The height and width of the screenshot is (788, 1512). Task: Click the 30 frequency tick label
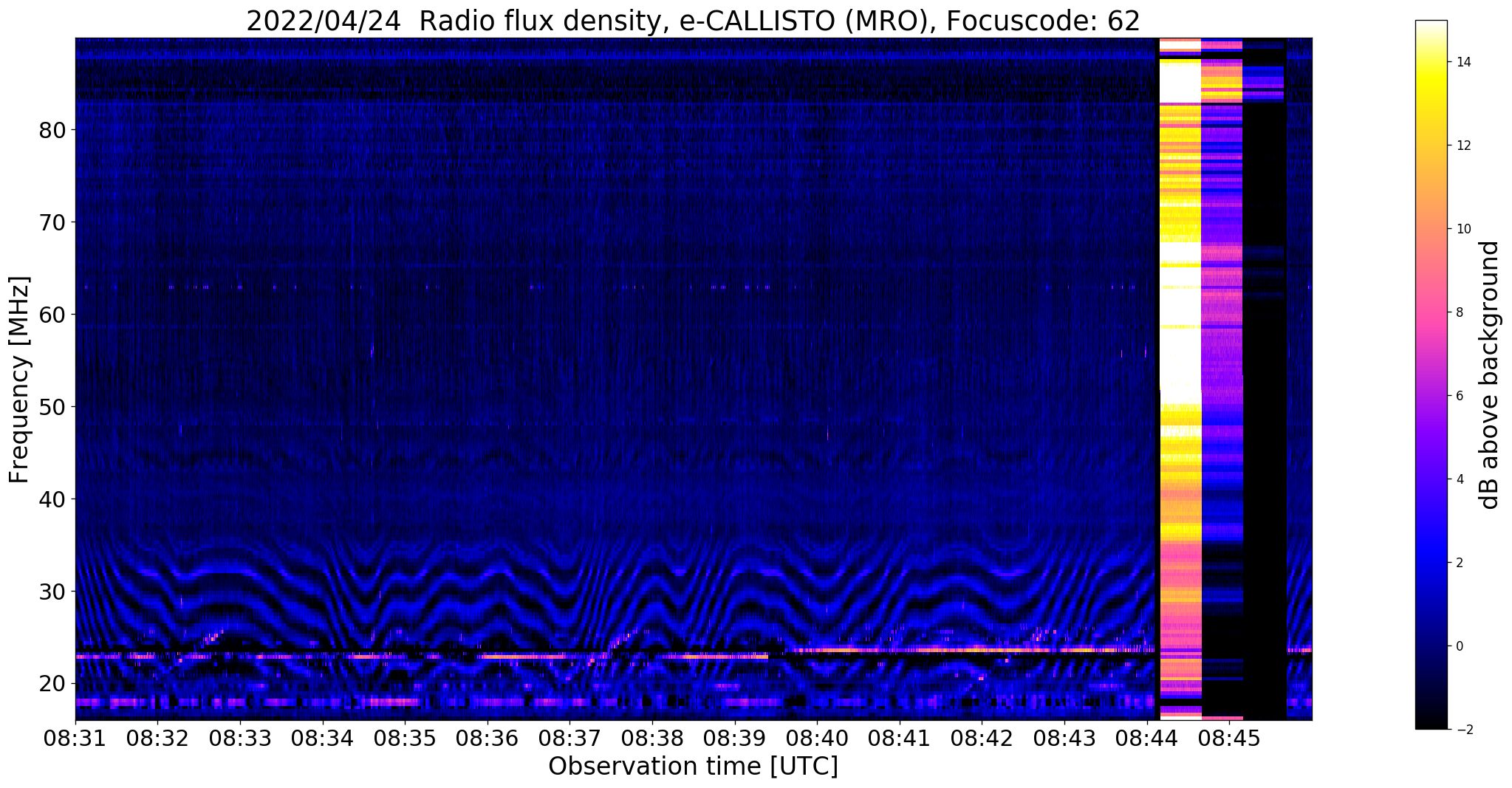(52, 592)
